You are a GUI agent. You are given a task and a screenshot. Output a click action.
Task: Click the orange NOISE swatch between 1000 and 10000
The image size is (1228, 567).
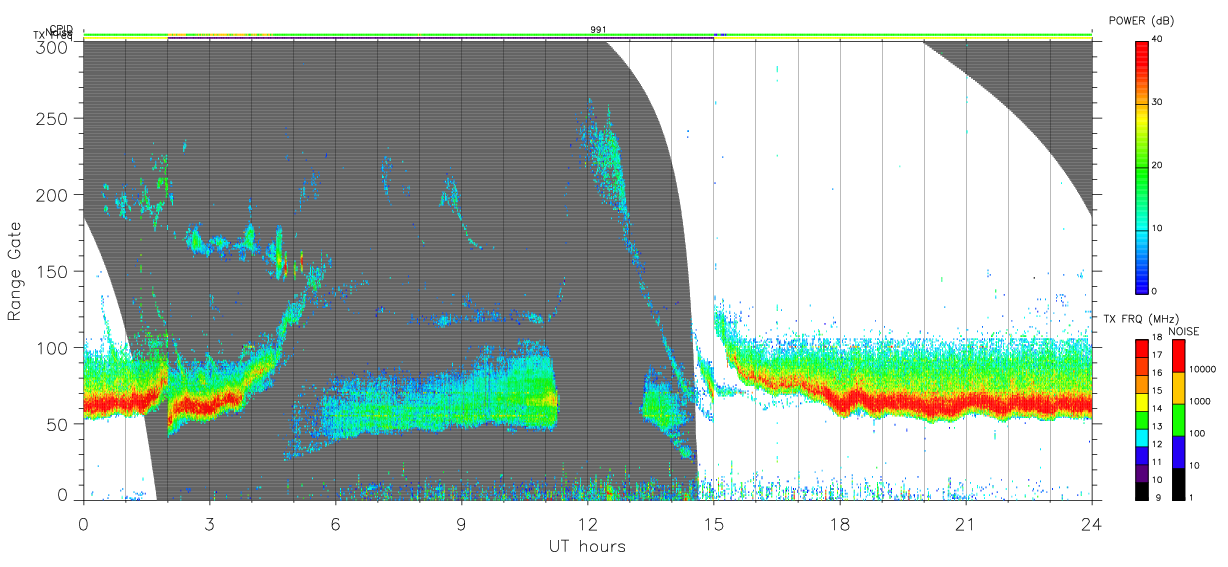(x=1177, y=388)
